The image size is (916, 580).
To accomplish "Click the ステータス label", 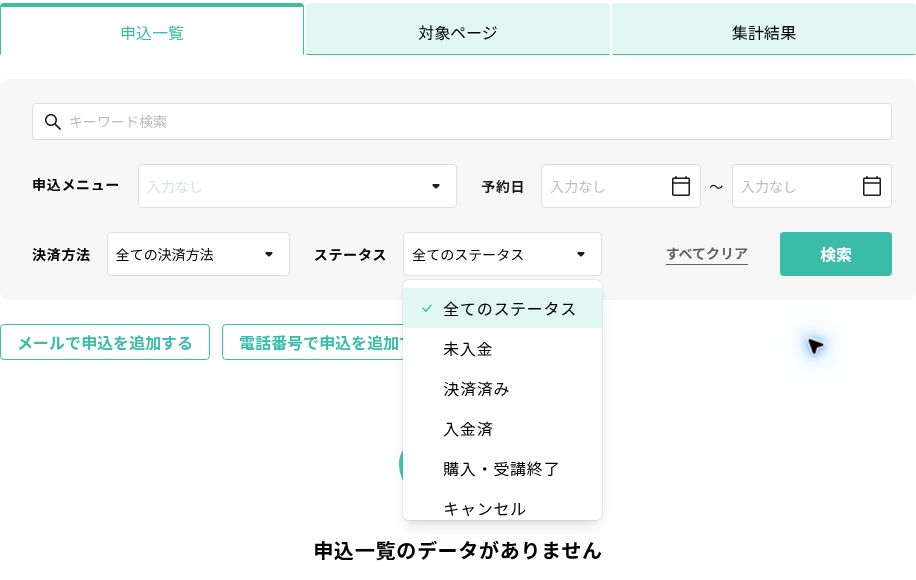I will click(350, 255).
